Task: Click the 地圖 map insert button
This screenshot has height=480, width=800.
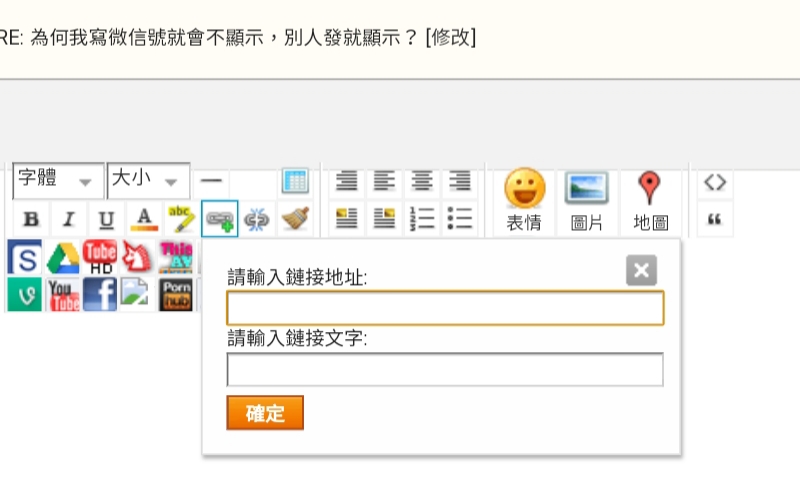Action: point(650,201)
